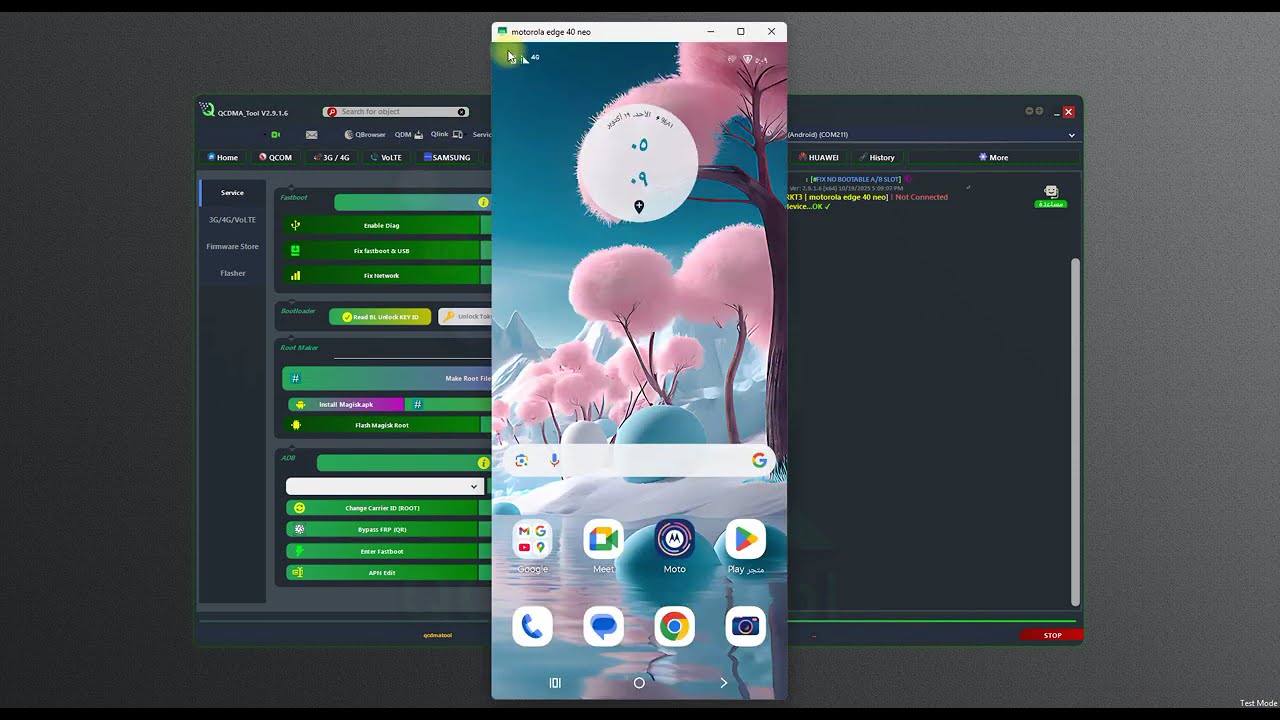This screenshot has width=1280, height=720.
Task: Open the More tab
Action: coord(994,157)
